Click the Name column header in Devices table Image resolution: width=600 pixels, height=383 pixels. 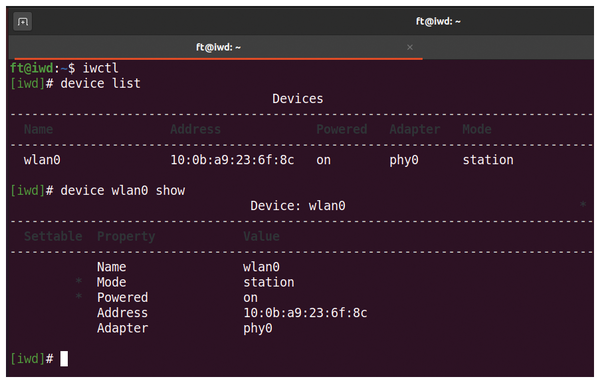pyautogui.click(x=38, y=129)
